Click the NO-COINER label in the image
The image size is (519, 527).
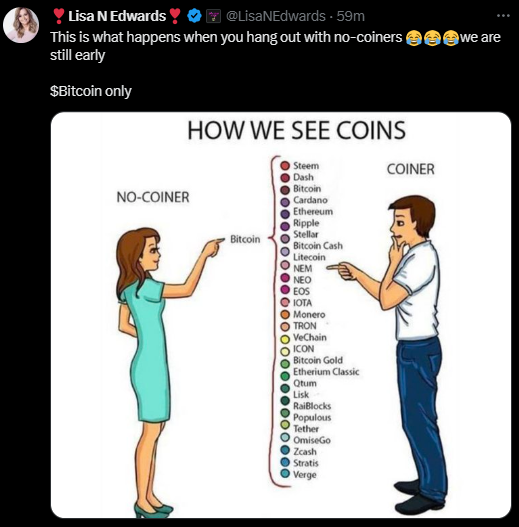point(153,197)
